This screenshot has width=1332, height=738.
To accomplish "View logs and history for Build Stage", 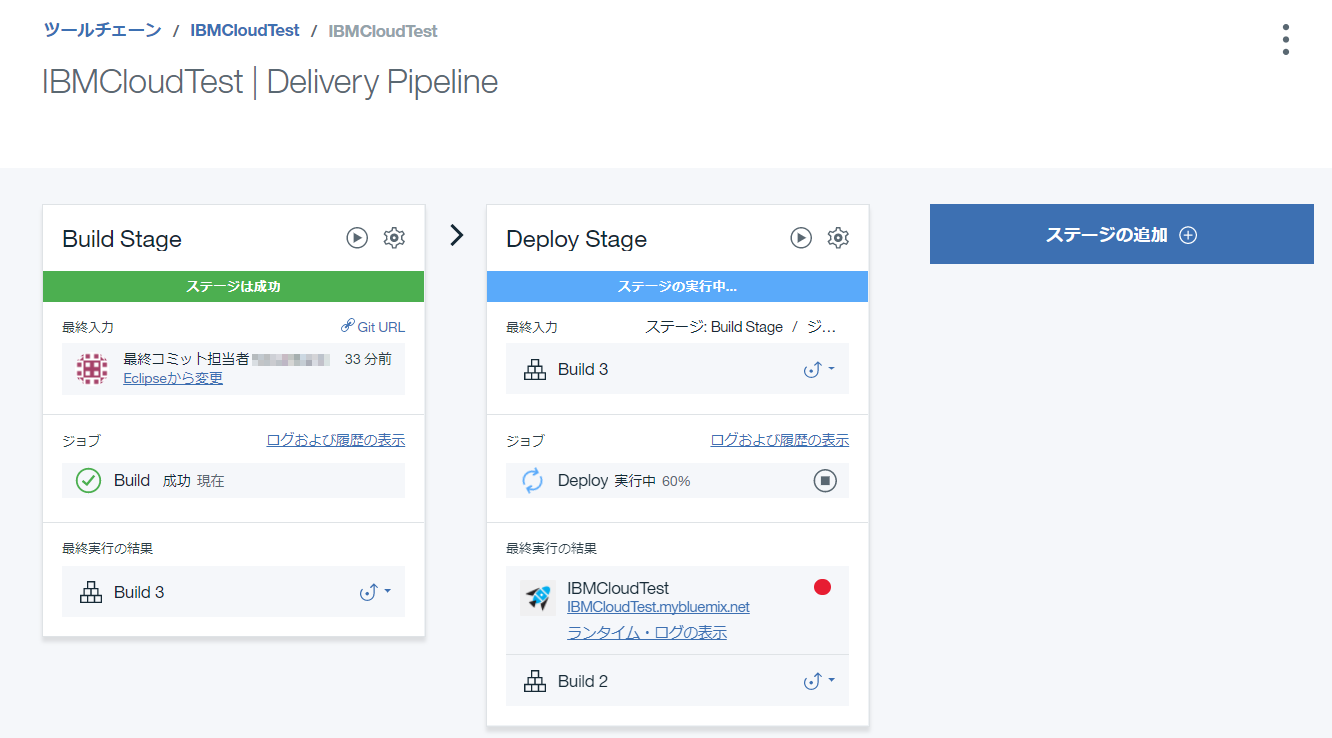I will point(336,440).
